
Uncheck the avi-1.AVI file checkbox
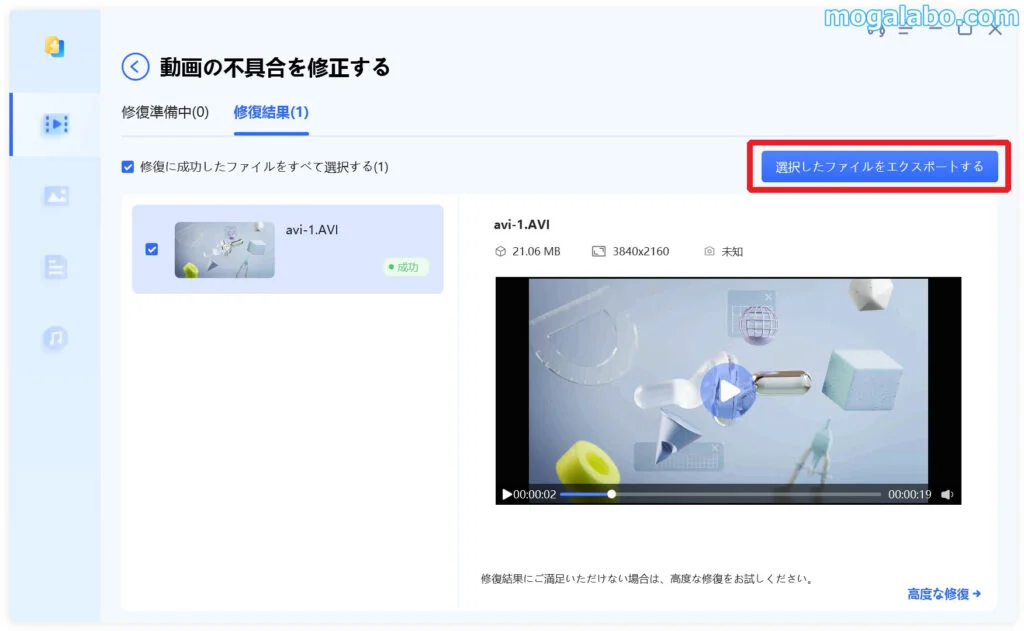152,249
